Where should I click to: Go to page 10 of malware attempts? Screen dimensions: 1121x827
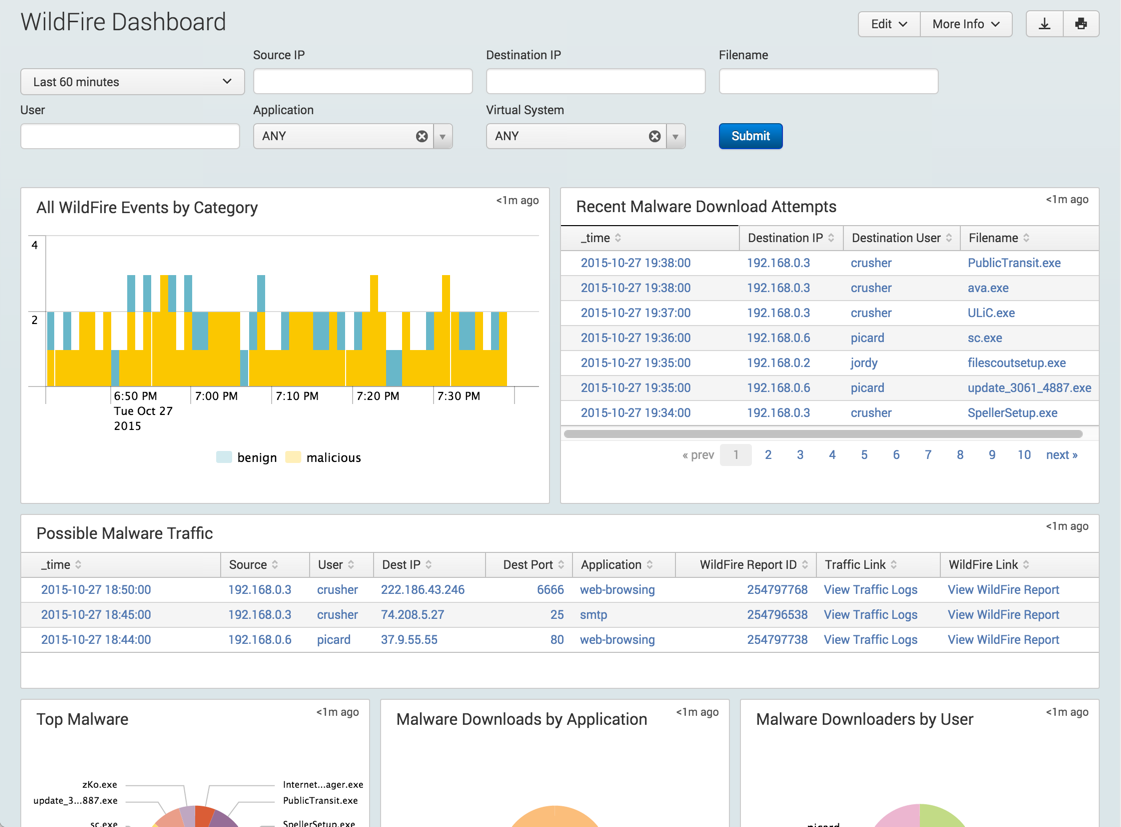[x=1024, y=455]
